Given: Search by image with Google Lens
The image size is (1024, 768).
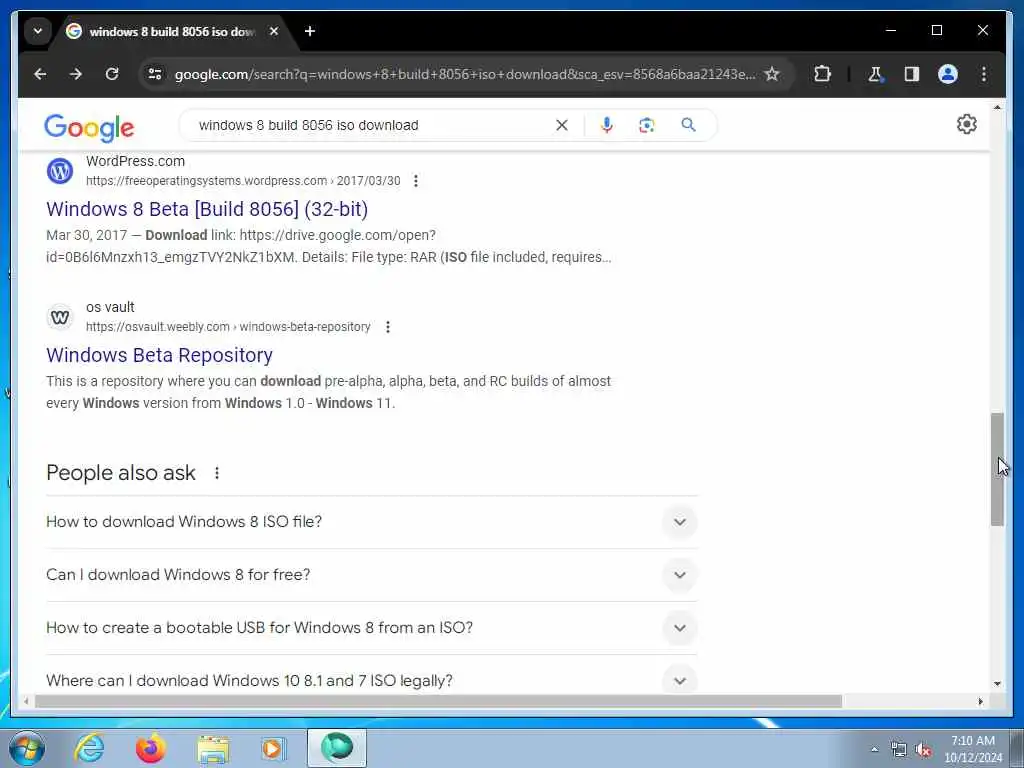Looking at the screenshot, I should coord(647,125).
